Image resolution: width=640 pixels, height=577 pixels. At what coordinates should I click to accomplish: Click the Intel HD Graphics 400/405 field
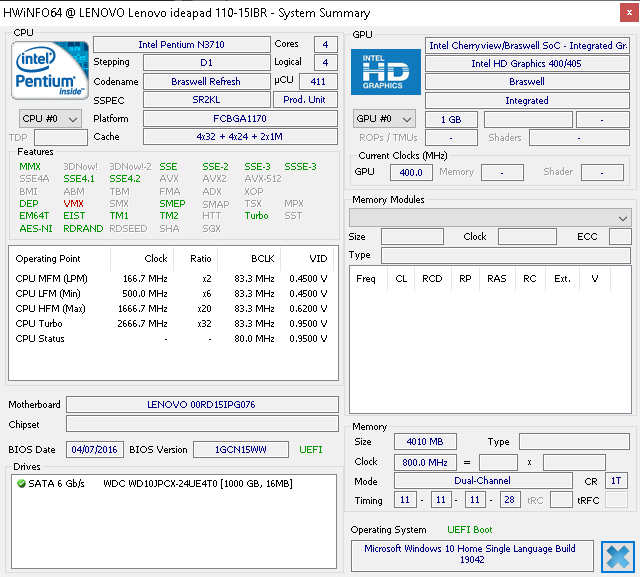pyautogui.click(x=527, y=63)
